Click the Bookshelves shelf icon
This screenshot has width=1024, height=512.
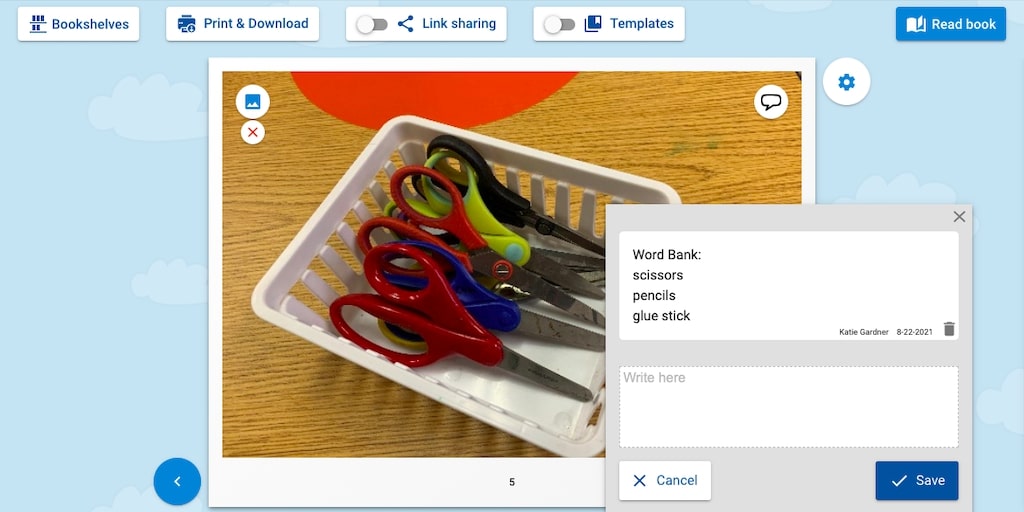point(38,24)
